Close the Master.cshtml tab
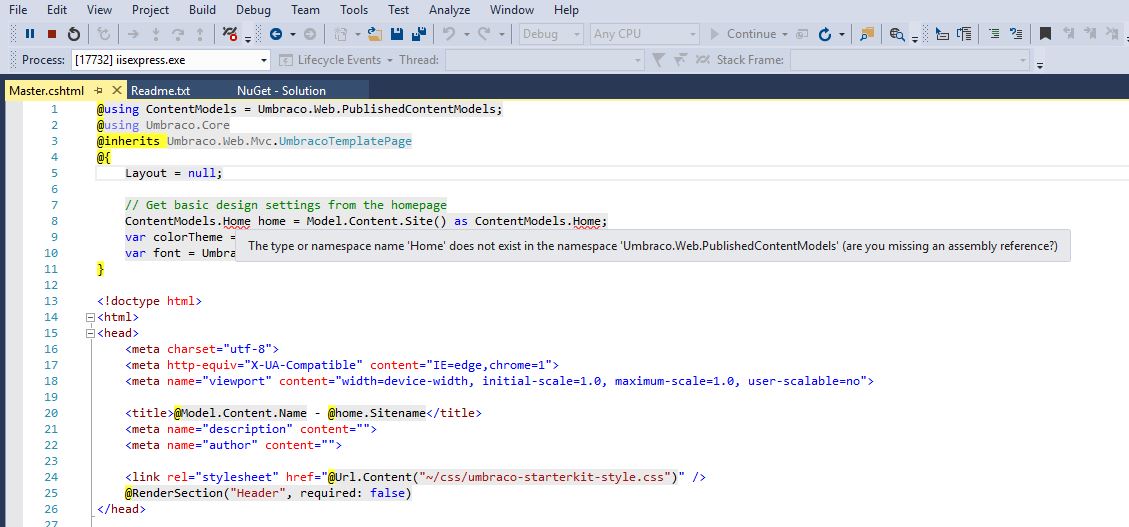Image resolution: width=1129 pixels, height=527 pixels. (117, 91)
